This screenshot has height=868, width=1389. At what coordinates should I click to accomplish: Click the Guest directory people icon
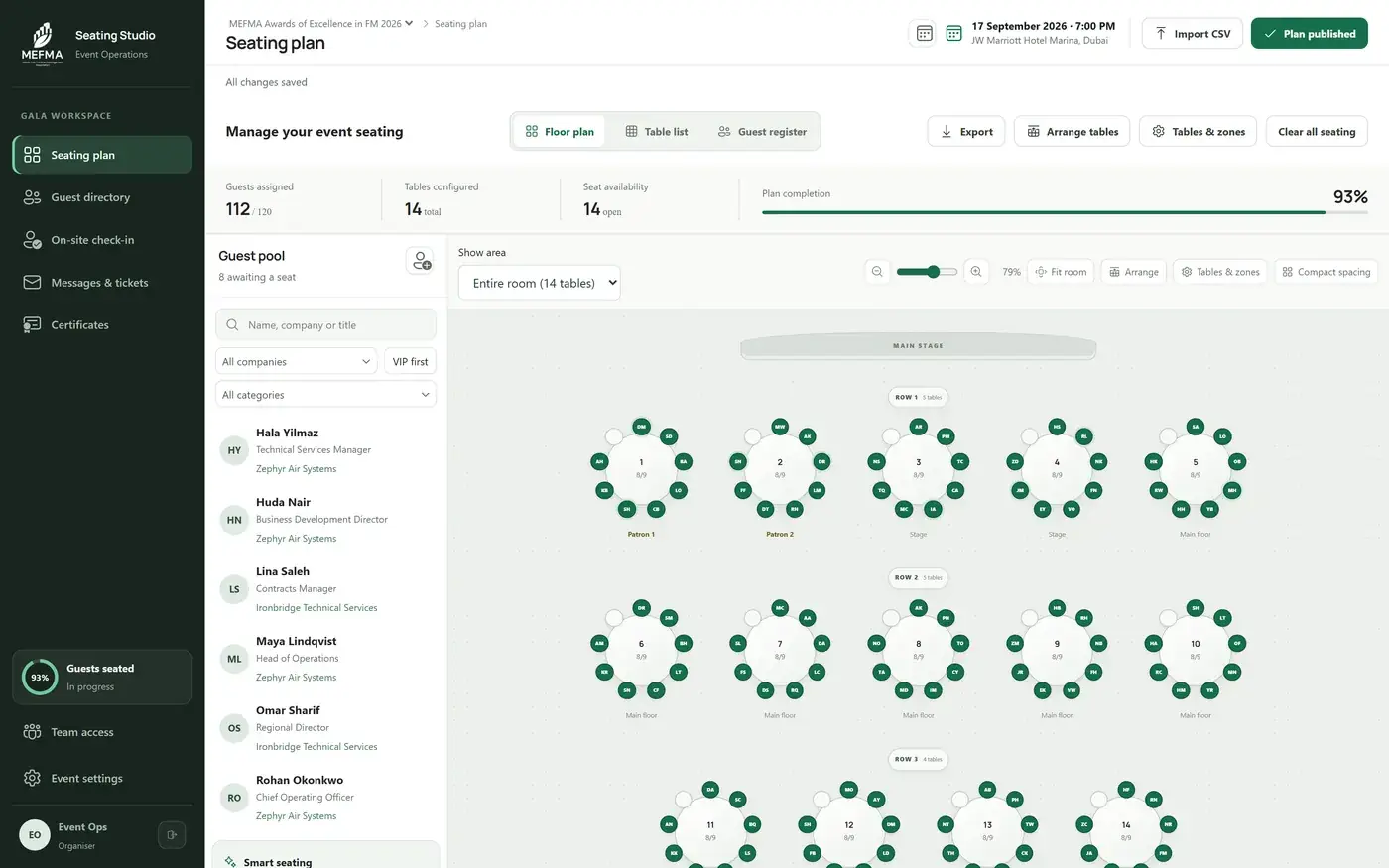click(x=32, y=197)
